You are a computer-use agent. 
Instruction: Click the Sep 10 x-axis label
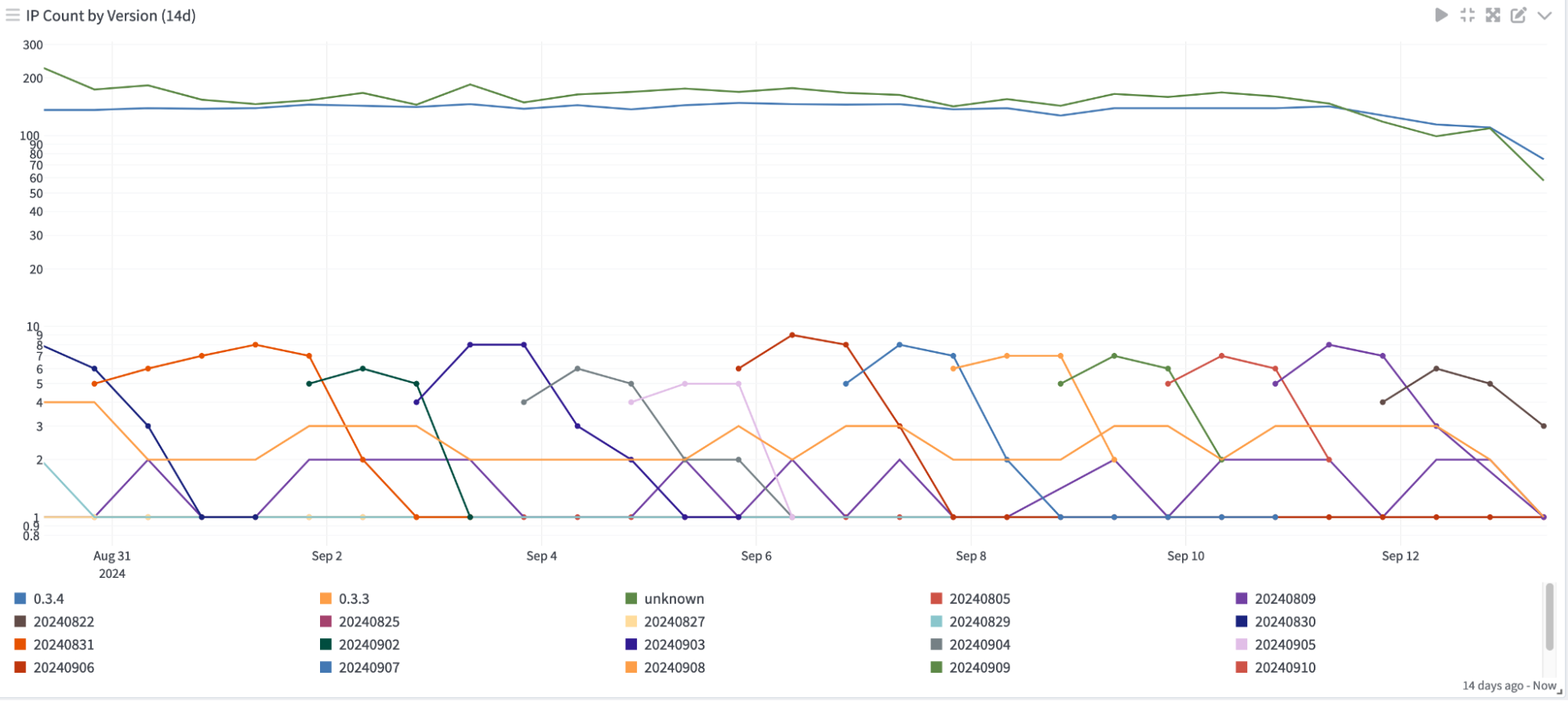tap(1185, 556)
